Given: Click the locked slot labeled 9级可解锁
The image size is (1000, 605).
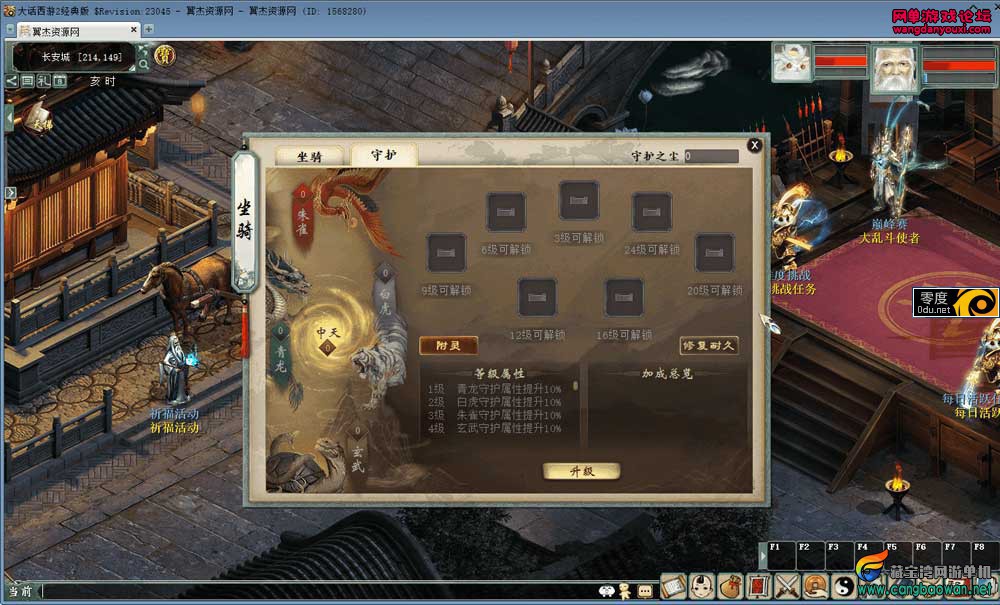Looking at the screenshot, I should coord(446,253).
